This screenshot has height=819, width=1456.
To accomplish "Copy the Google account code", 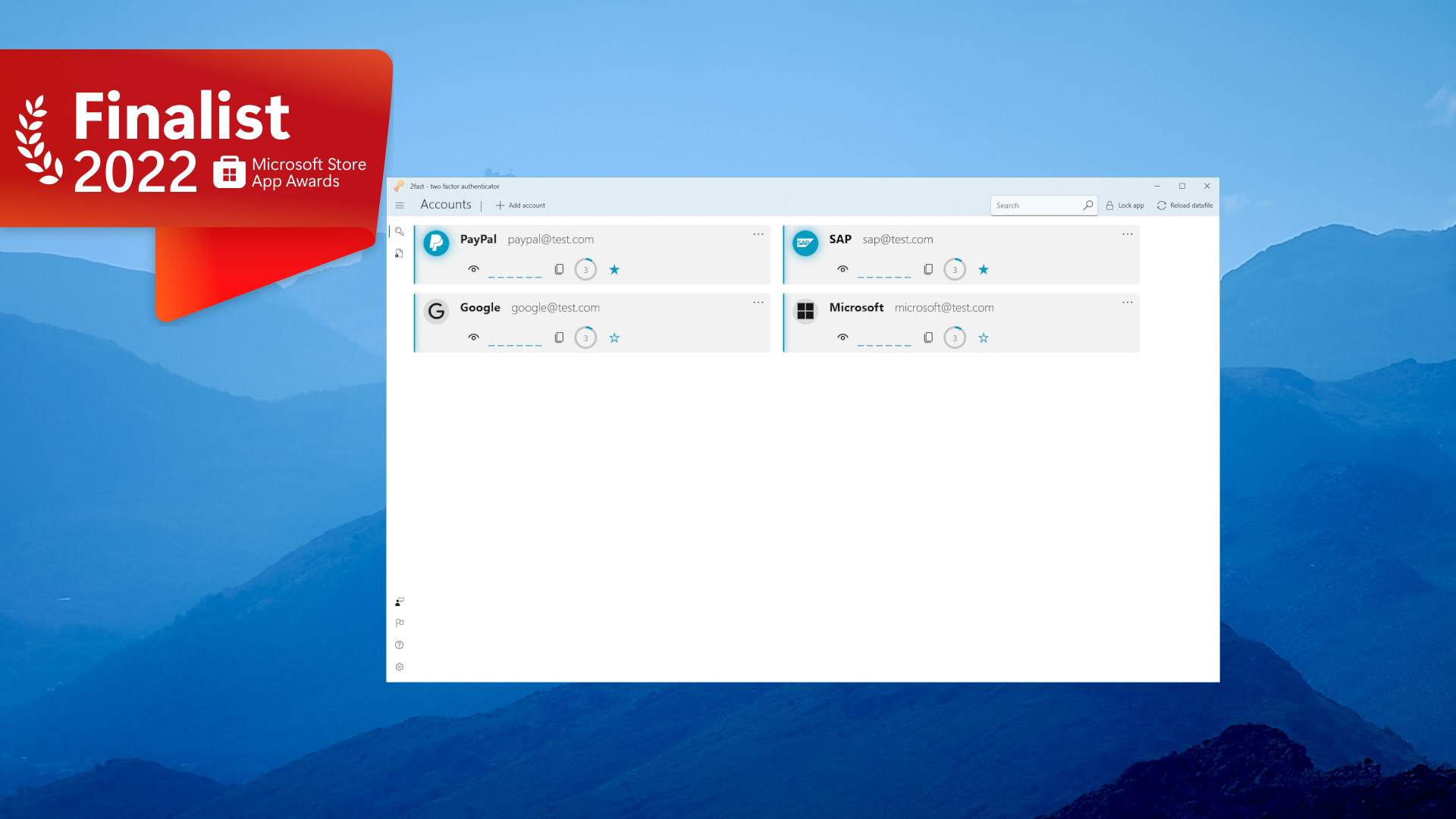I will pos(559,337).
